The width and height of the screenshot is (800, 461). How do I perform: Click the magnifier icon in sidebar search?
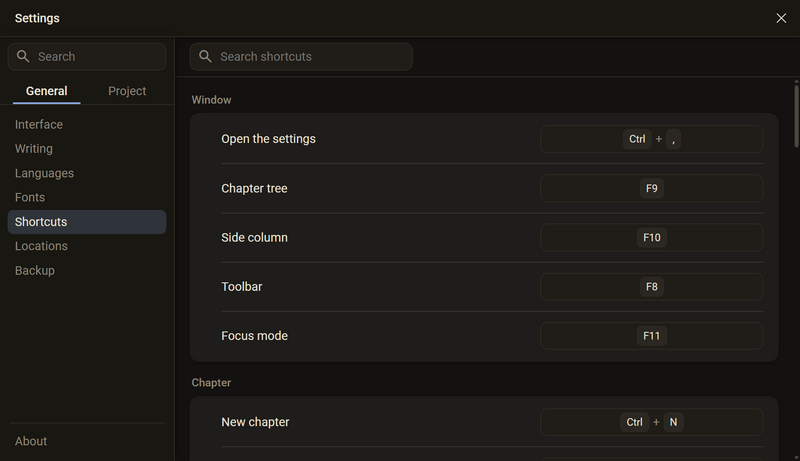(23, 56)
